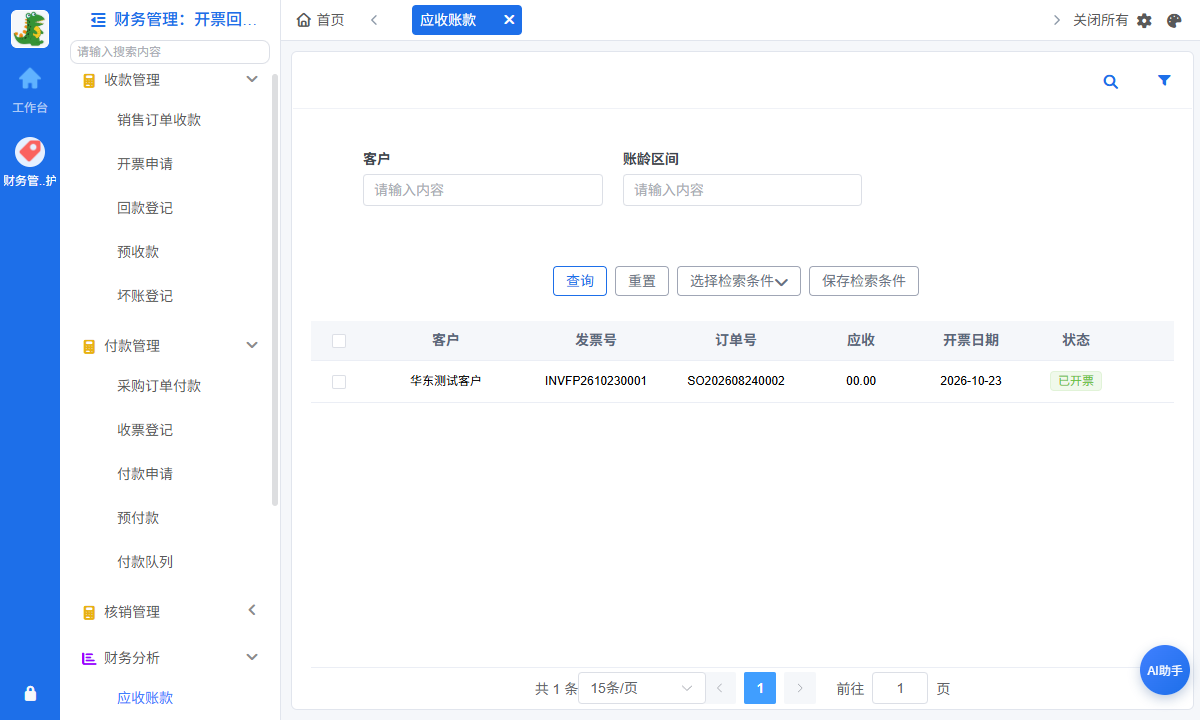Open 坏账登记 menu item
The image size is (1200, 720).
click(145, 296)
